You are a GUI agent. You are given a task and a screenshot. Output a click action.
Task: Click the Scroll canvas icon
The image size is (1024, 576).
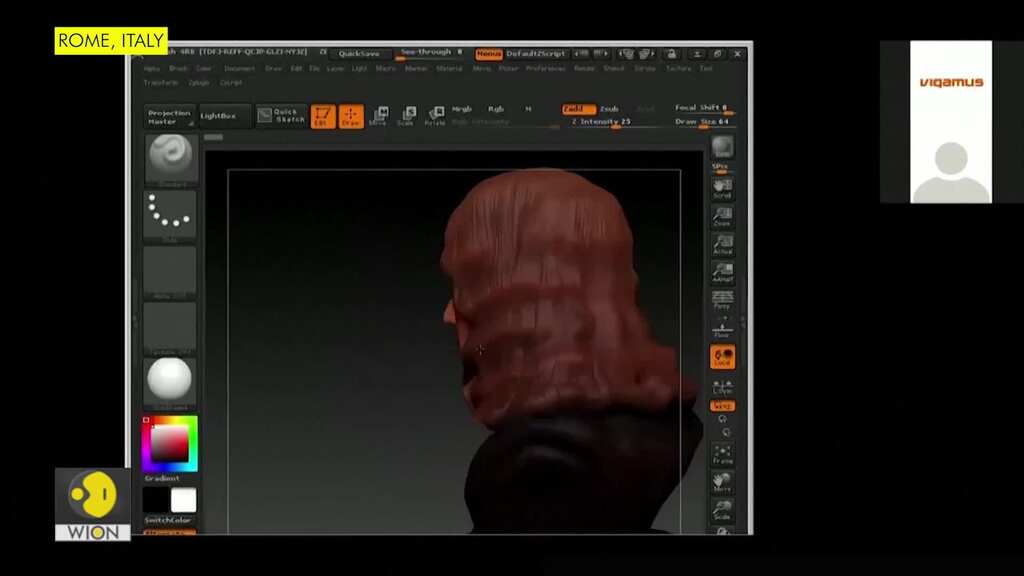click(722, 189)
